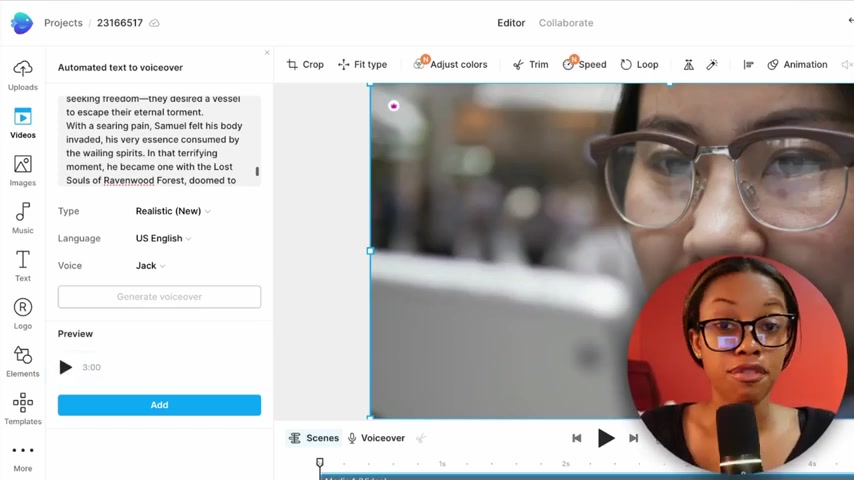The height and width of the screenshot is (480, 854).
Task: Click the app logo icon
Action: pyautogui.click(x=22, y=23)
